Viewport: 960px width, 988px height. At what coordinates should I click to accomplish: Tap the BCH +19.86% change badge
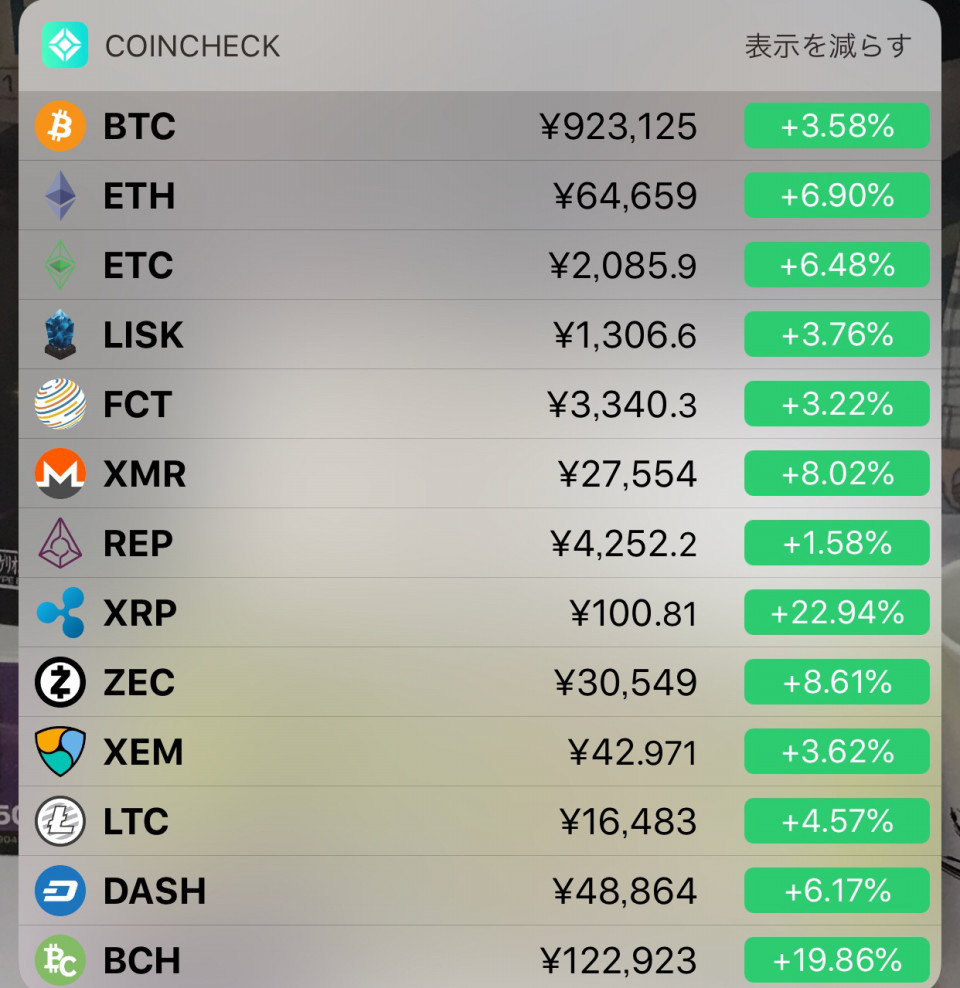[837, 960]
